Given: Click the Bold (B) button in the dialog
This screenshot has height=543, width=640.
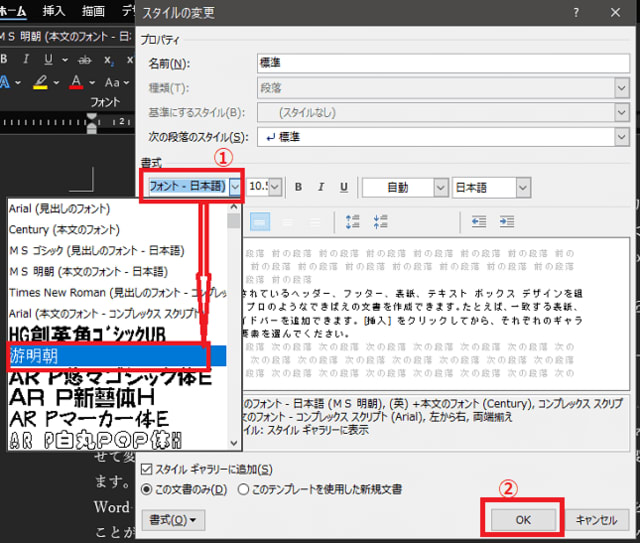Looking at the screenshot, I should tap(297, 187).
